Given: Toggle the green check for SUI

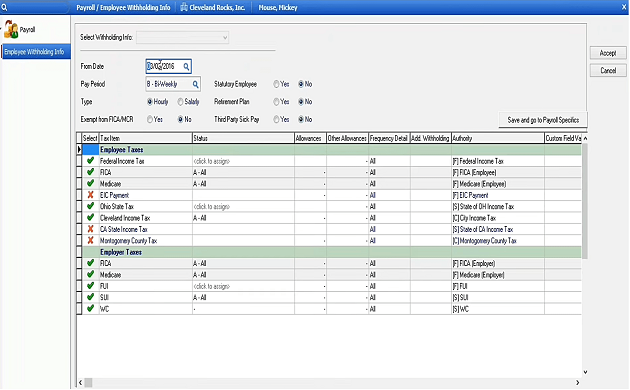Looking at the screenshot, I should tap(90, 298).
